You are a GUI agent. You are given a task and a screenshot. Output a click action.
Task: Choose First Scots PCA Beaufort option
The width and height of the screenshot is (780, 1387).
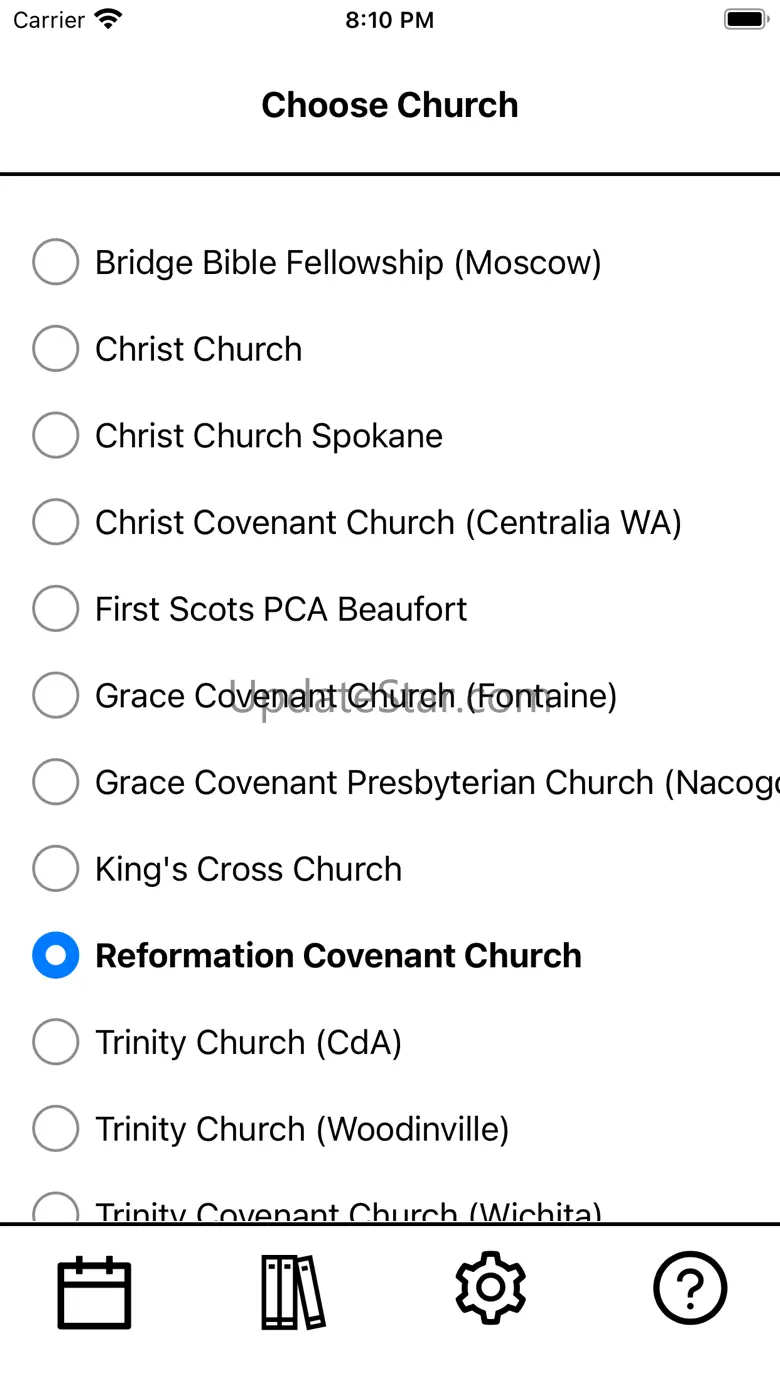point(56,609)
